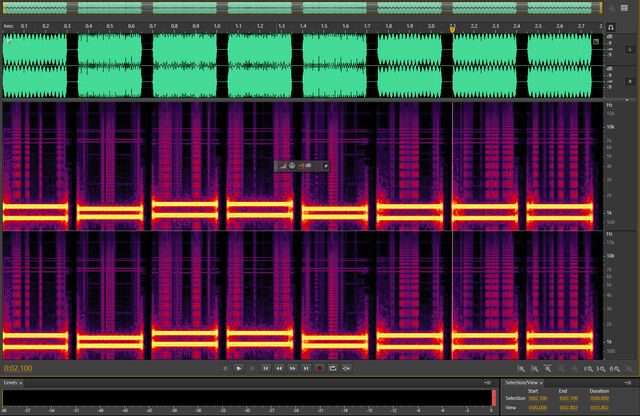
Task: Click Zoom to Selection icon
Action: [x=615, y=369]
